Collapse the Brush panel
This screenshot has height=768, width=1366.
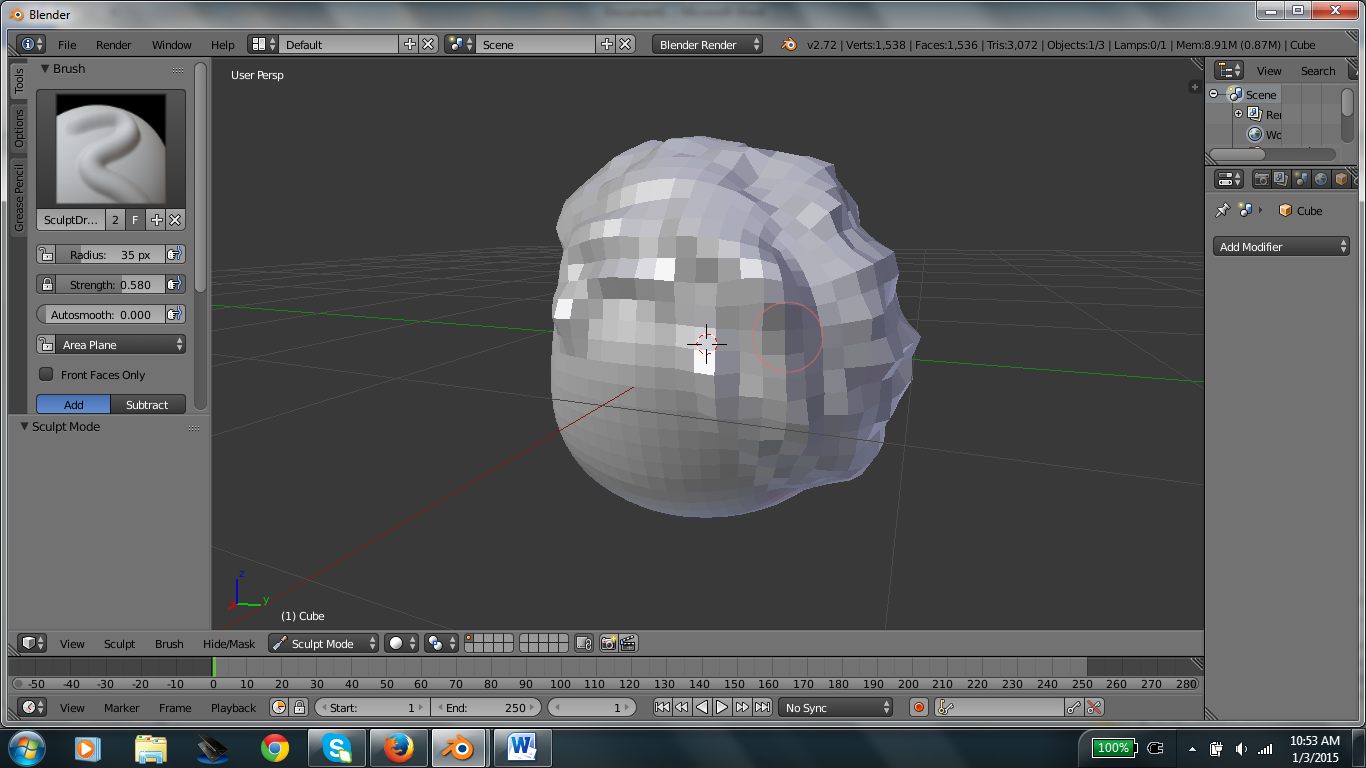(45, 69)
